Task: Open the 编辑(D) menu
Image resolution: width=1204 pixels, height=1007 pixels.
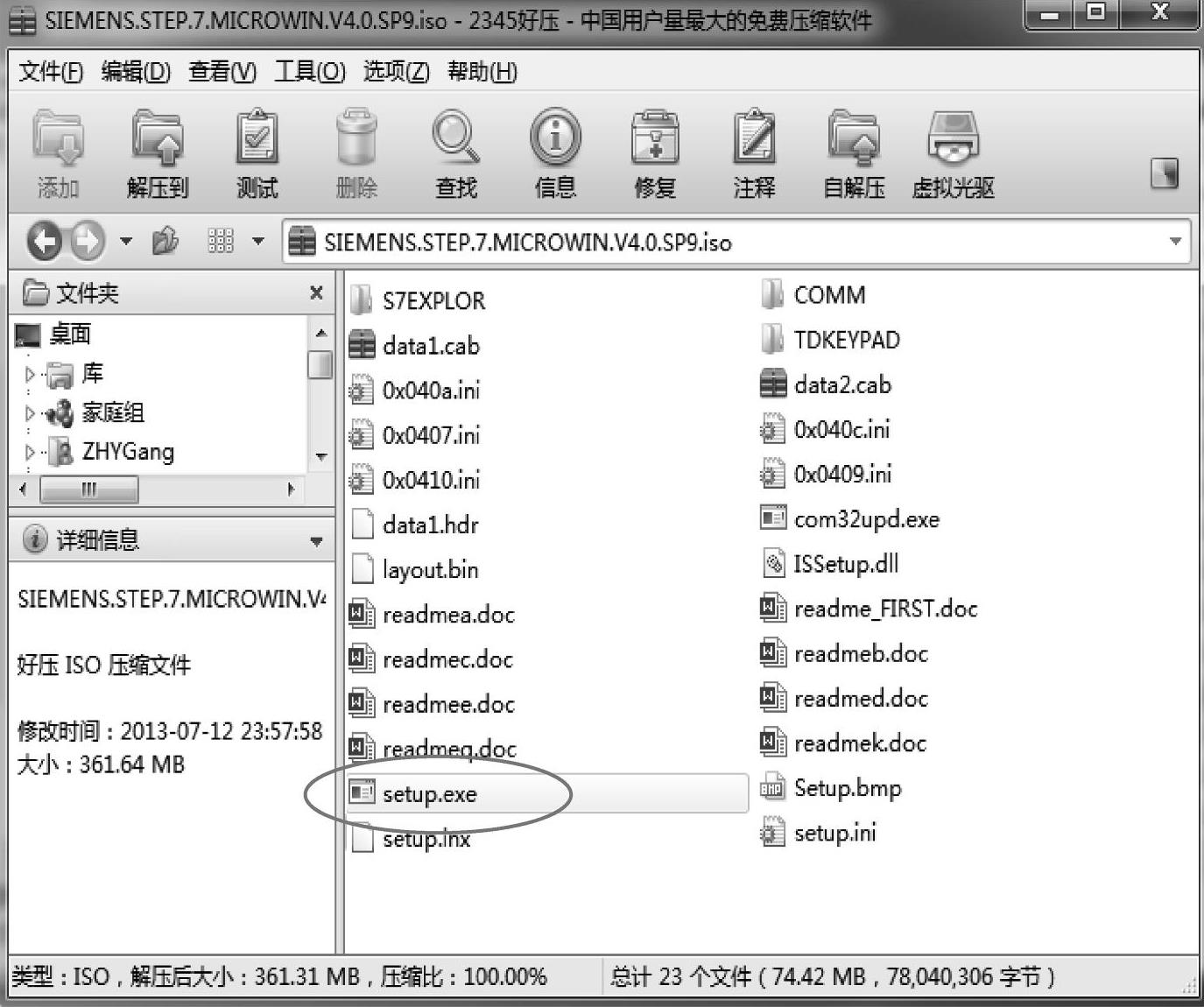Action: (x=136, y=72)
